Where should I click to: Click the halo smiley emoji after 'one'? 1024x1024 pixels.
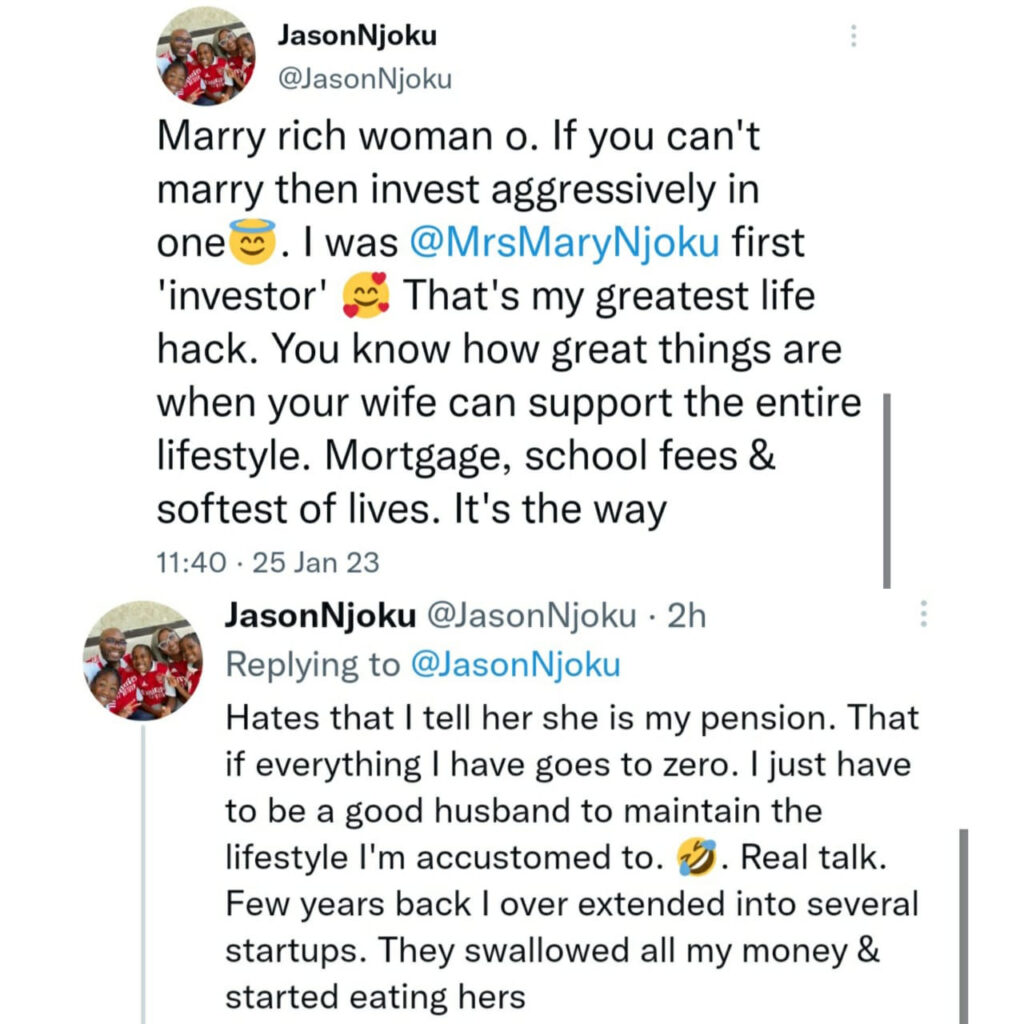[253, 241]
